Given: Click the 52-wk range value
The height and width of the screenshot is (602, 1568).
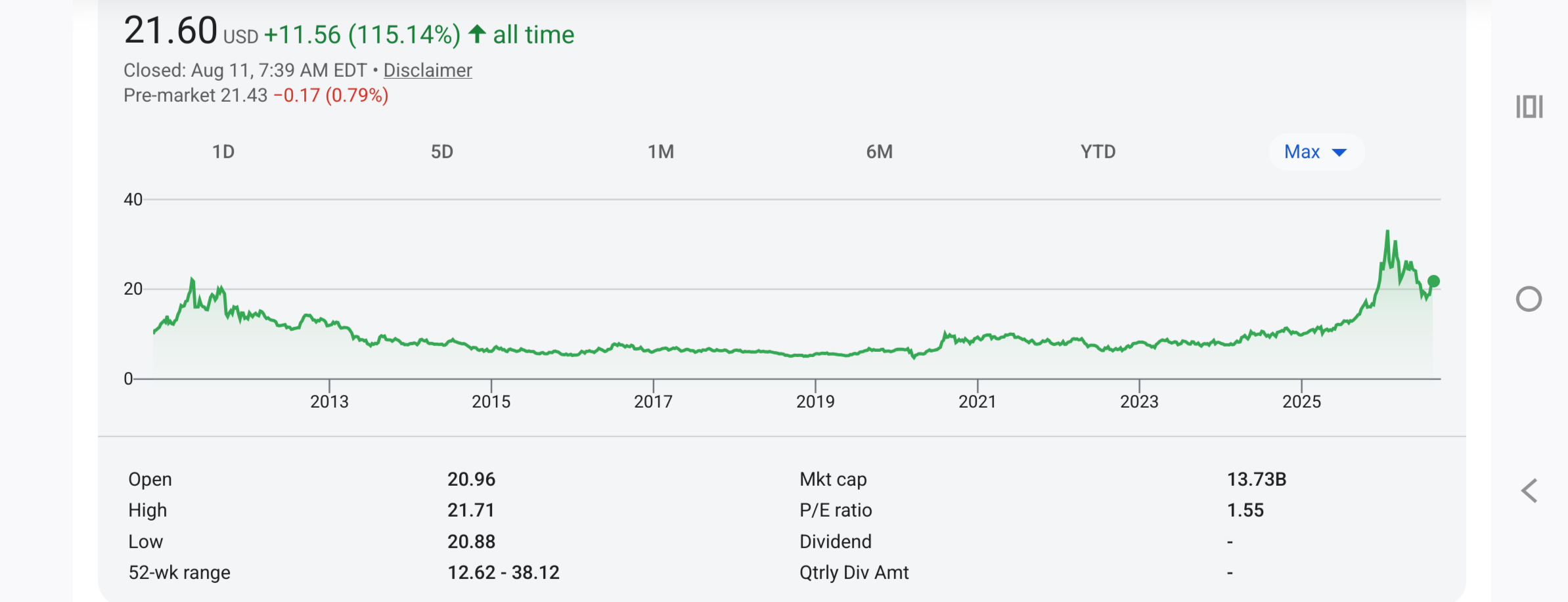Looking at the screenshot, I should coord(504,572).
